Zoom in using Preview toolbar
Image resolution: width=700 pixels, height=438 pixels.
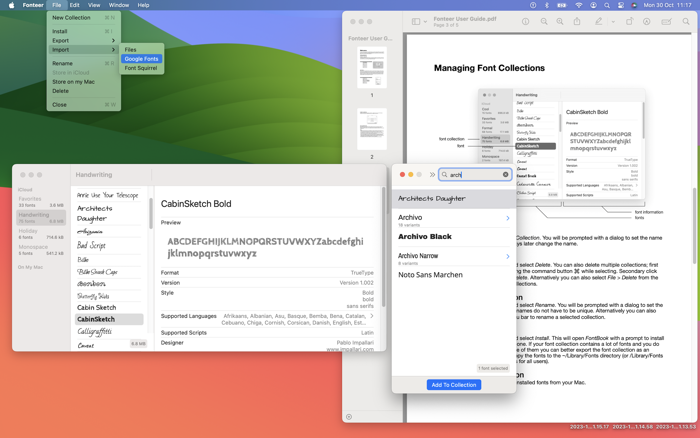point(559,21)
